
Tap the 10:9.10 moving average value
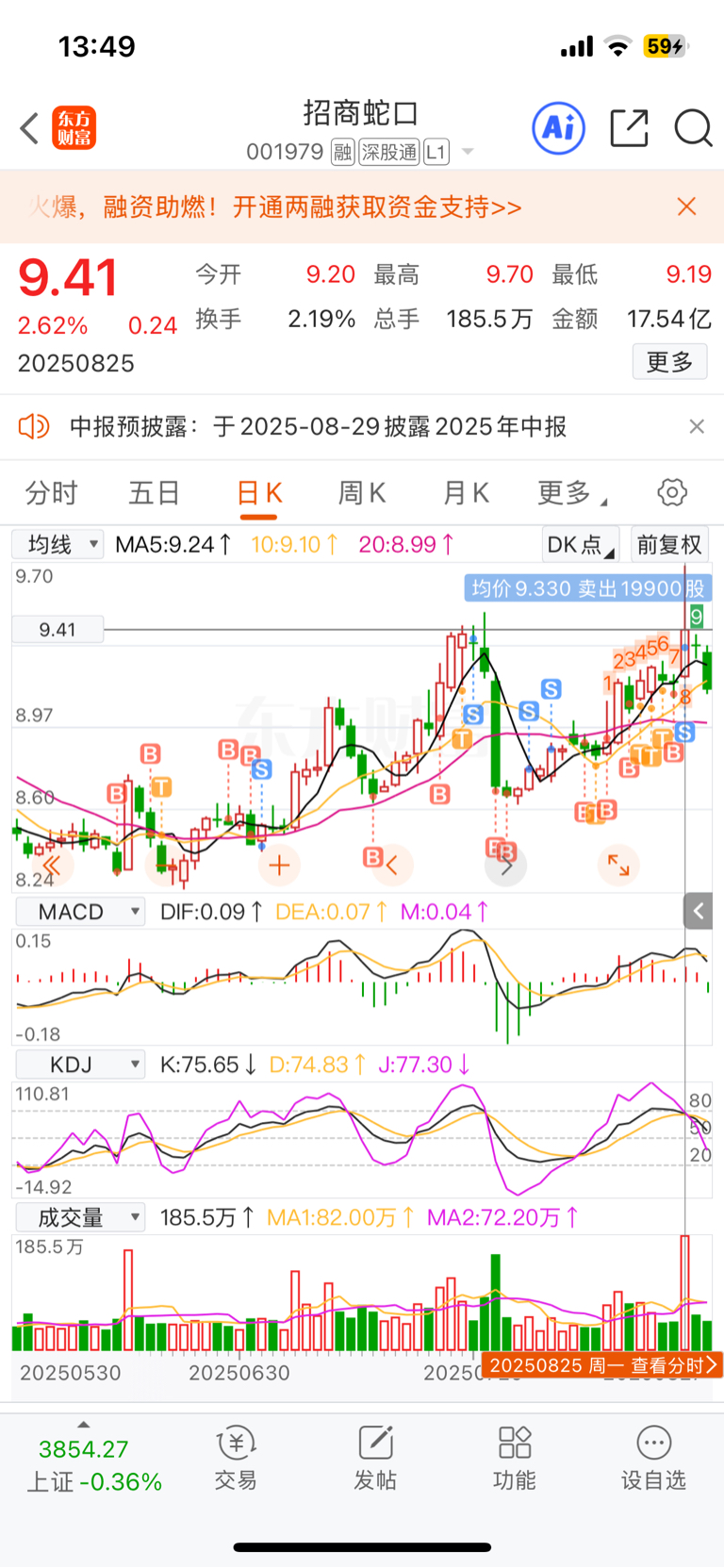point(295,544)
